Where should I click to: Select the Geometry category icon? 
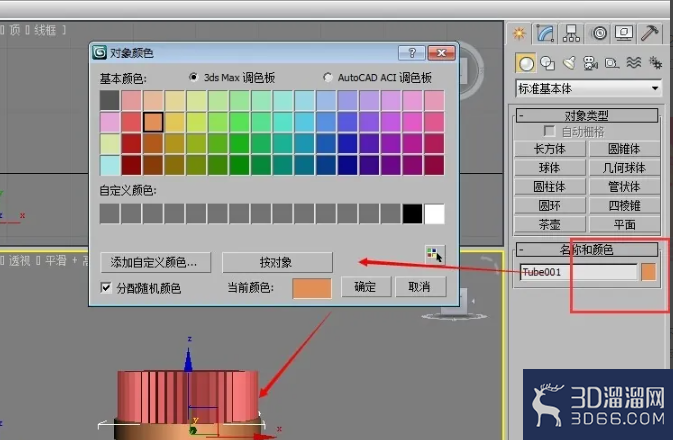(x=526, y=64)
